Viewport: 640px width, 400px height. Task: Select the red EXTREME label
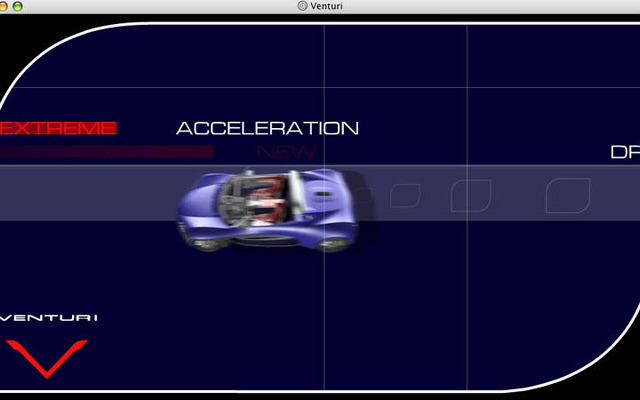click(x=58, y=128)
